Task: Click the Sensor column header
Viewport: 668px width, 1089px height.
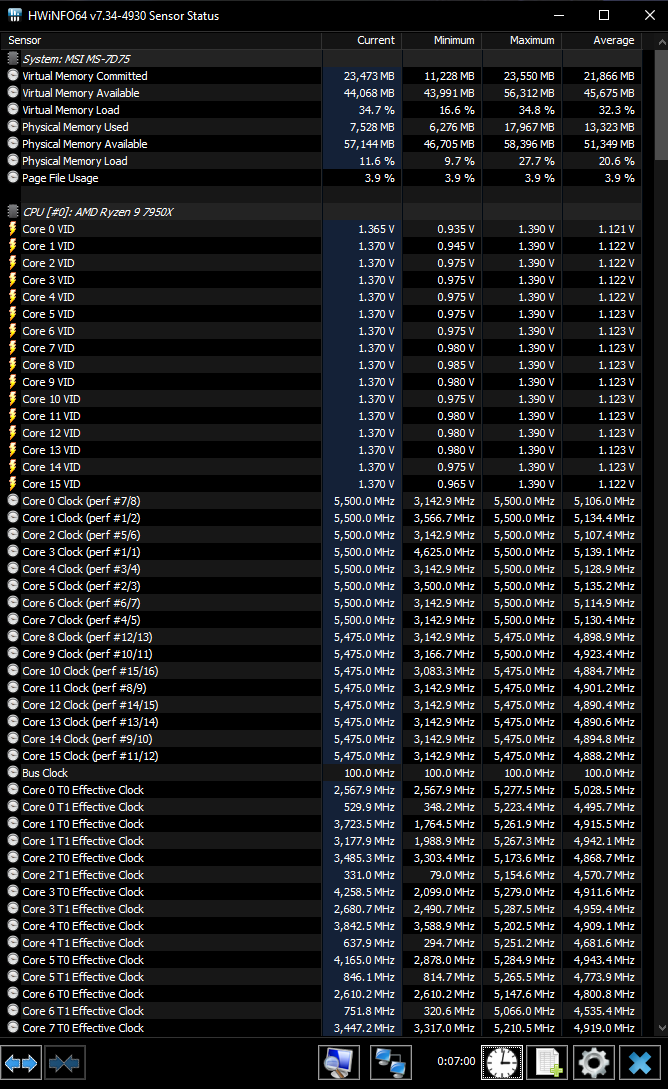Action: click(x=161, y=40)
